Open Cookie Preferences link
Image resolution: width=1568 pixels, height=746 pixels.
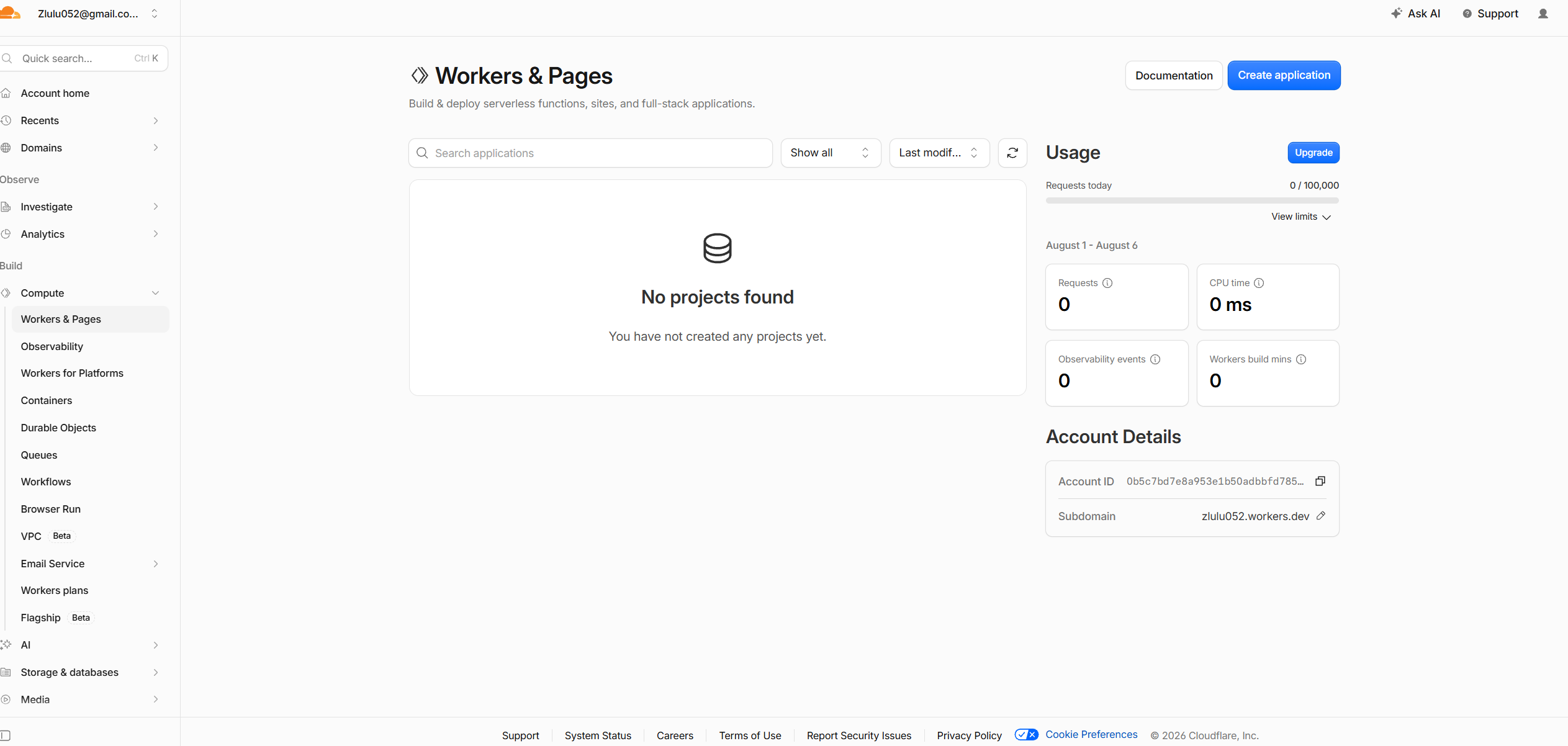click(x=1091, y=735)
